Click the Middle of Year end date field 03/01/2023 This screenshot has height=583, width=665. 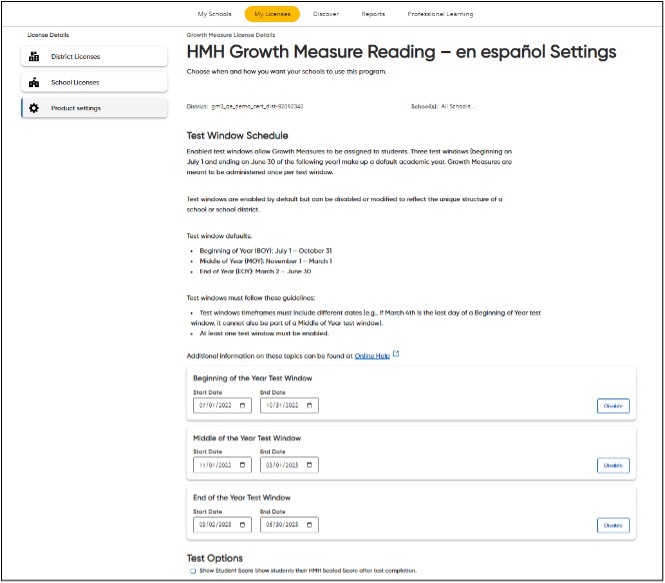pos(289,465)
